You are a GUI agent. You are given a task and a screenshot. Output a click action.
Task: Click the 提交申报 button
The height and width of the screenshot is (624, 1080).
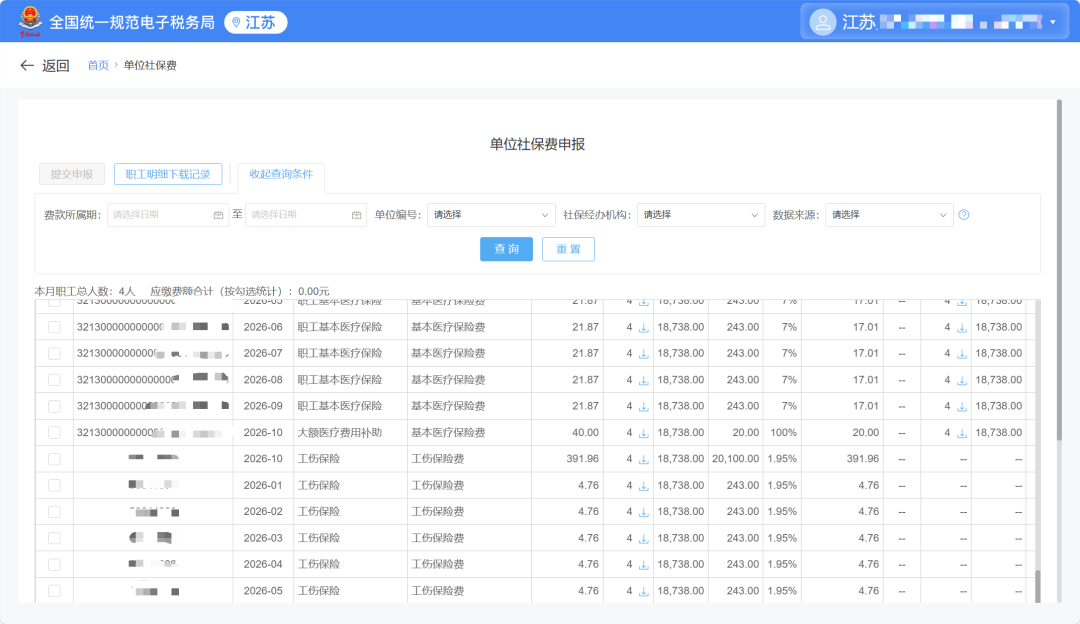point(72,174)
